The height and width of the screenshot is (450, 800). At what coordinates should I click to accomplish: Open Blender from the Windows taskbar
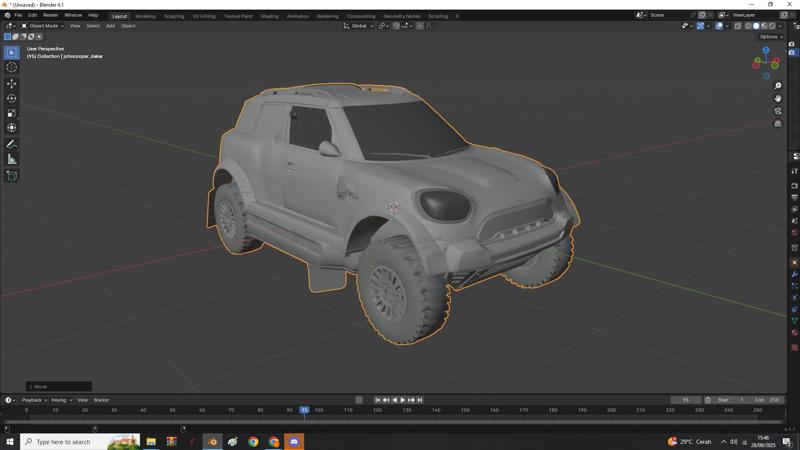pyautogui.click(x=212, y=441)
